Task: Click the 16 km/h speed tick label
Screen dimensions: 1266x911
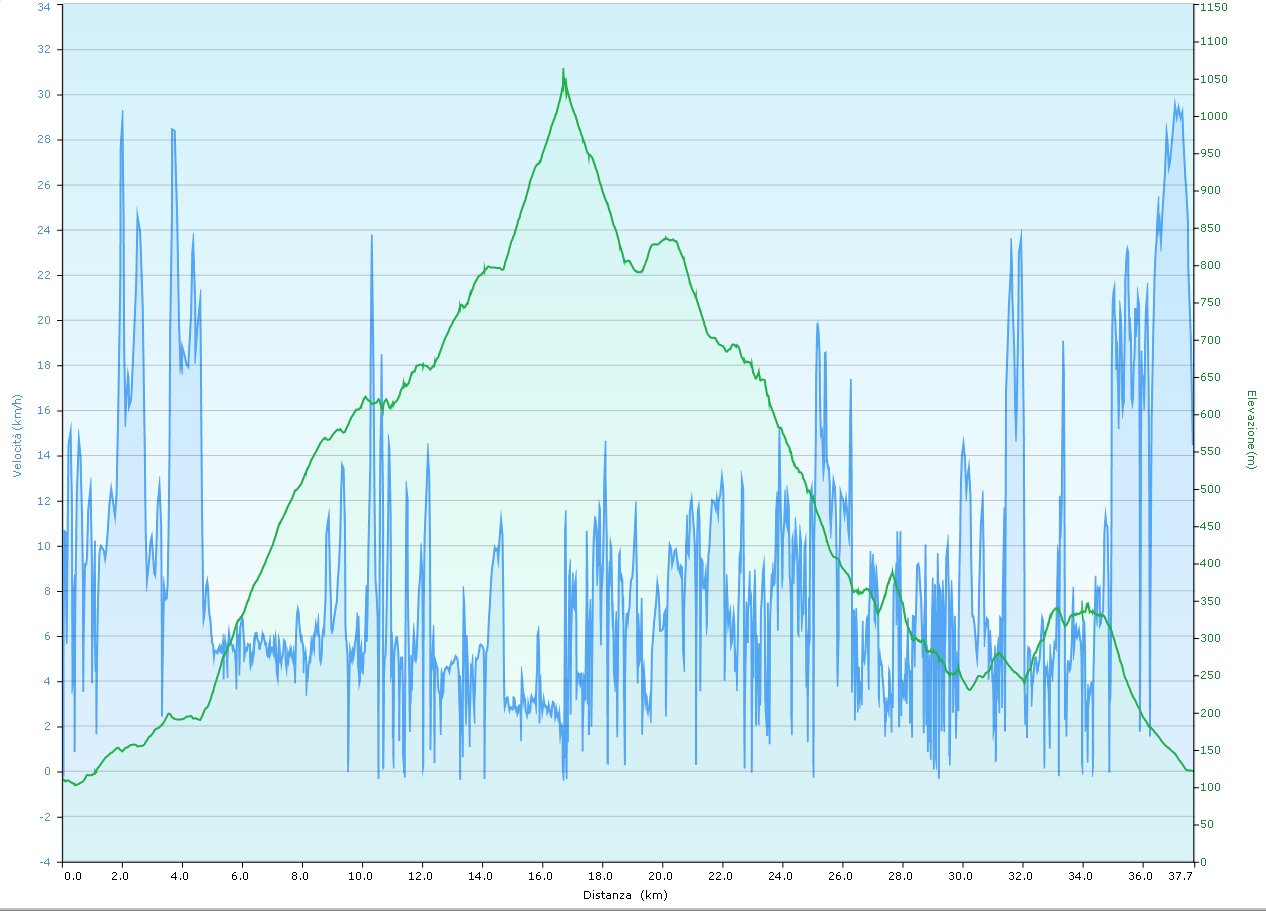Action: 44,411
